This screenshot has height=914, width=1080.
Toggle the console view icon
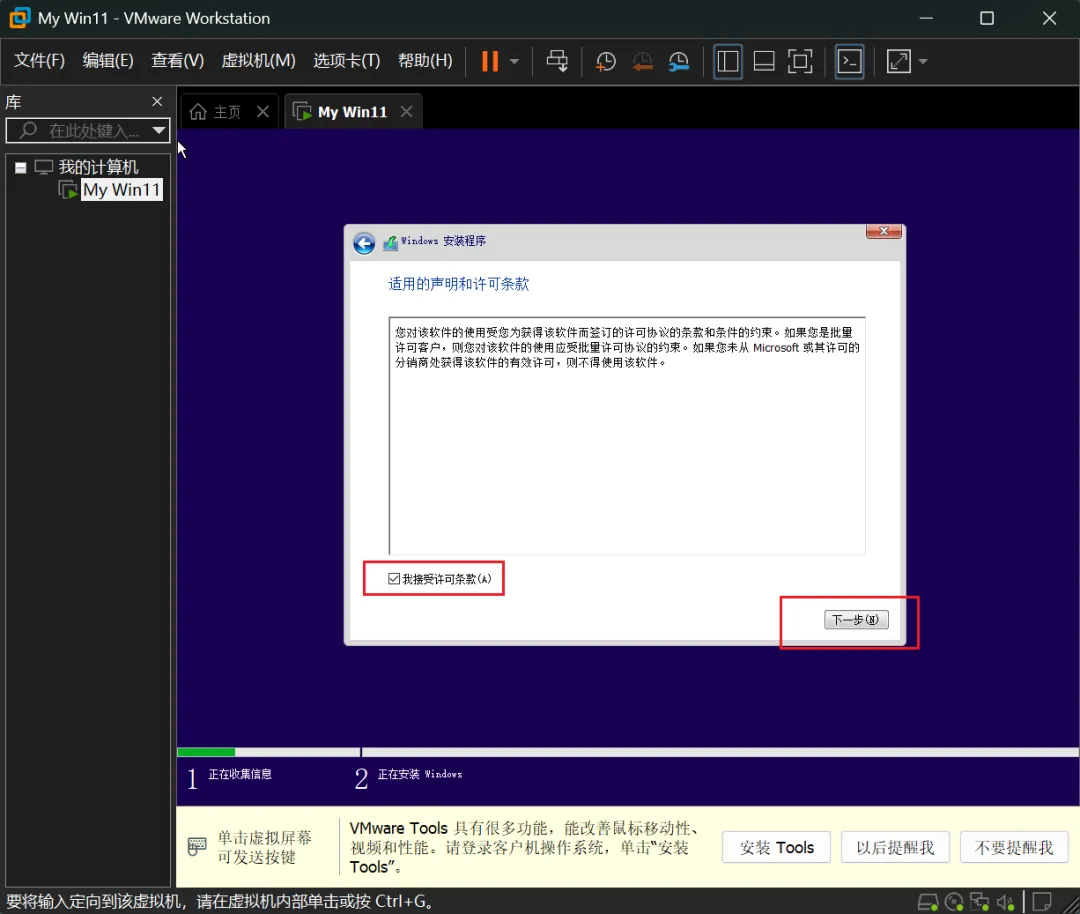tap(849, 61)
